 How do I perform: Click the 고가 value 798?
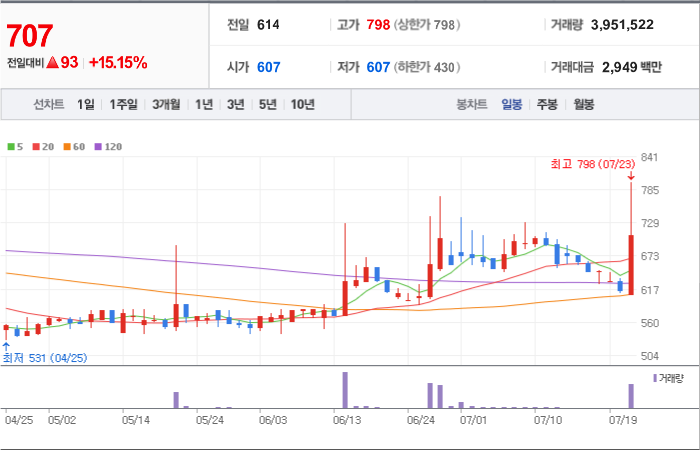[x=378, y=25]
